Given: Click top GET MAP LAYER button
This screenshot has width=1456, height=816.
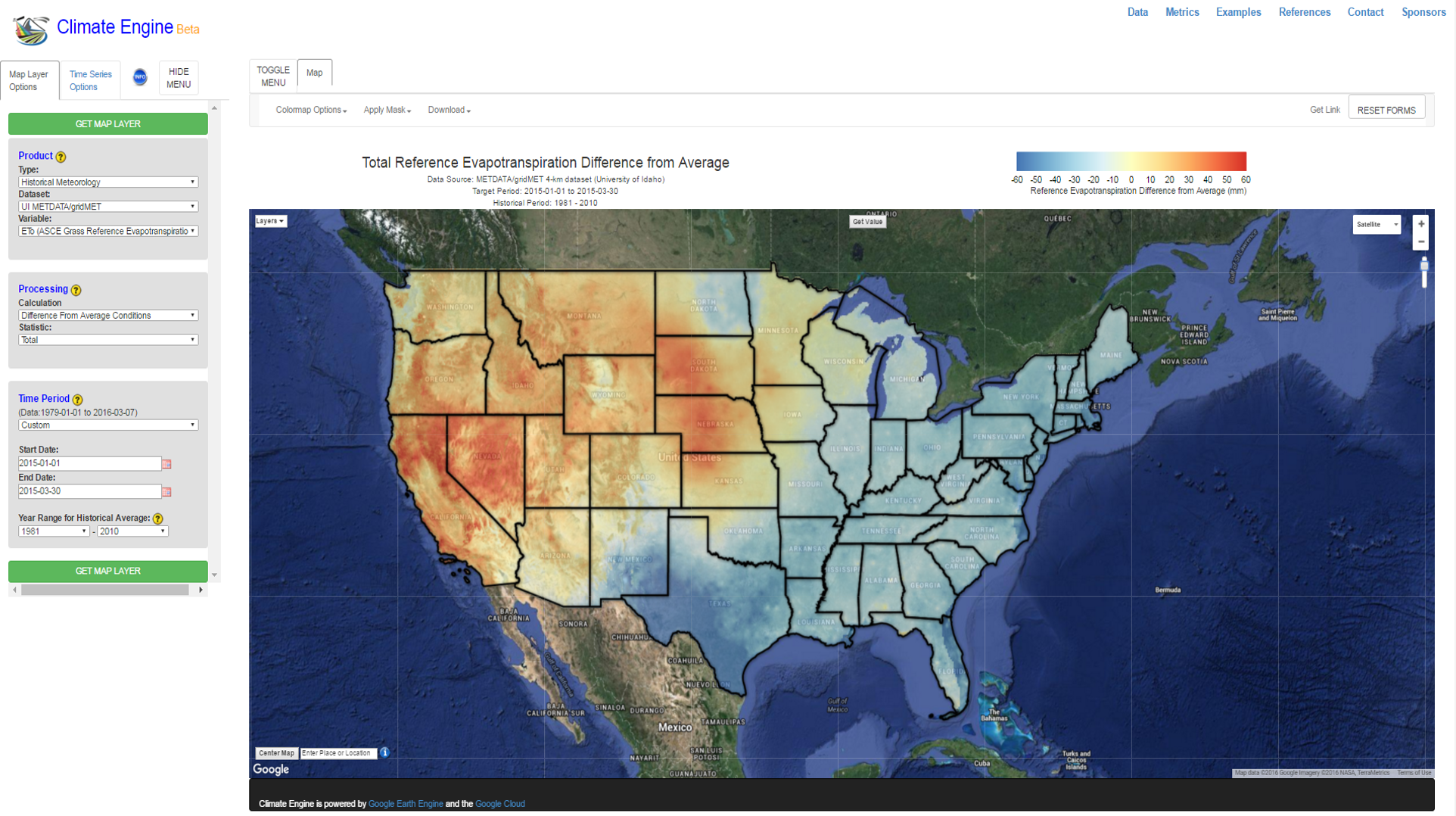Looking at the screenshot, I should 108,124.
